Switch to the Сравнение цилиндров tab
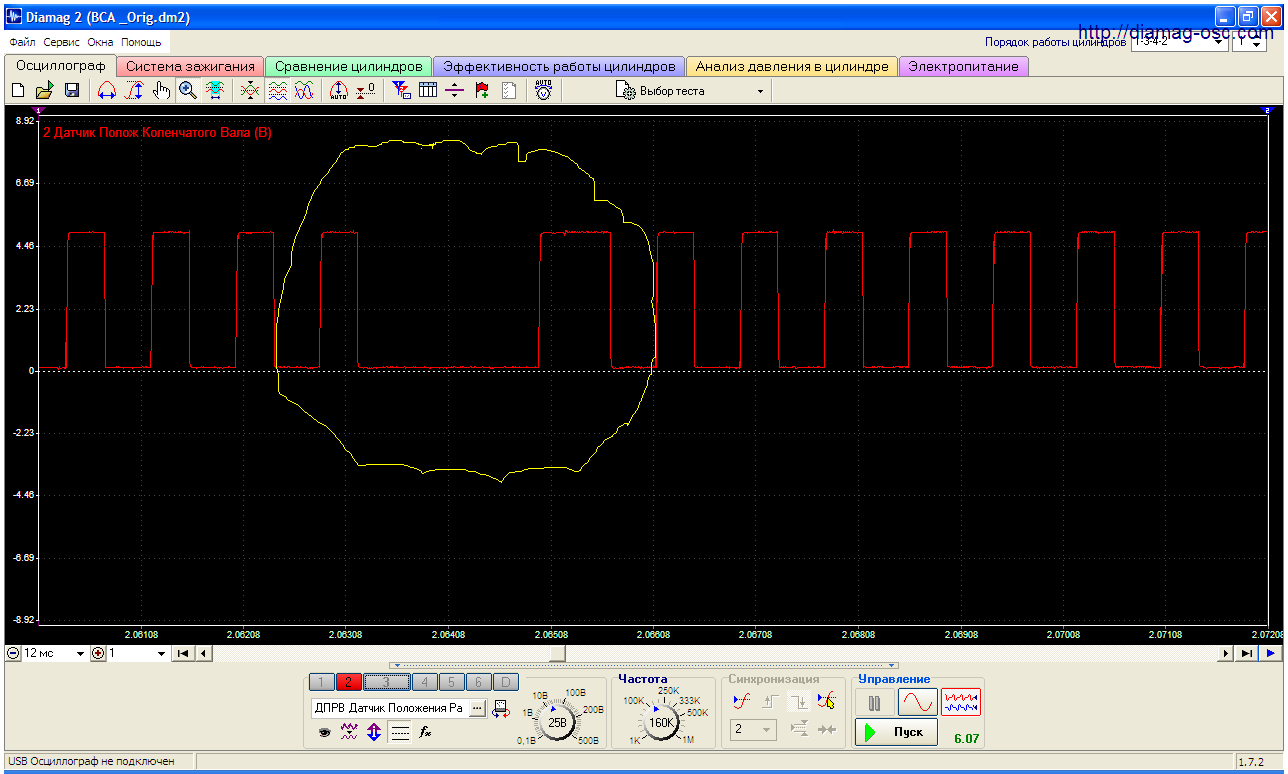Viewport: 1288px width, 774px height. point(349,66)
